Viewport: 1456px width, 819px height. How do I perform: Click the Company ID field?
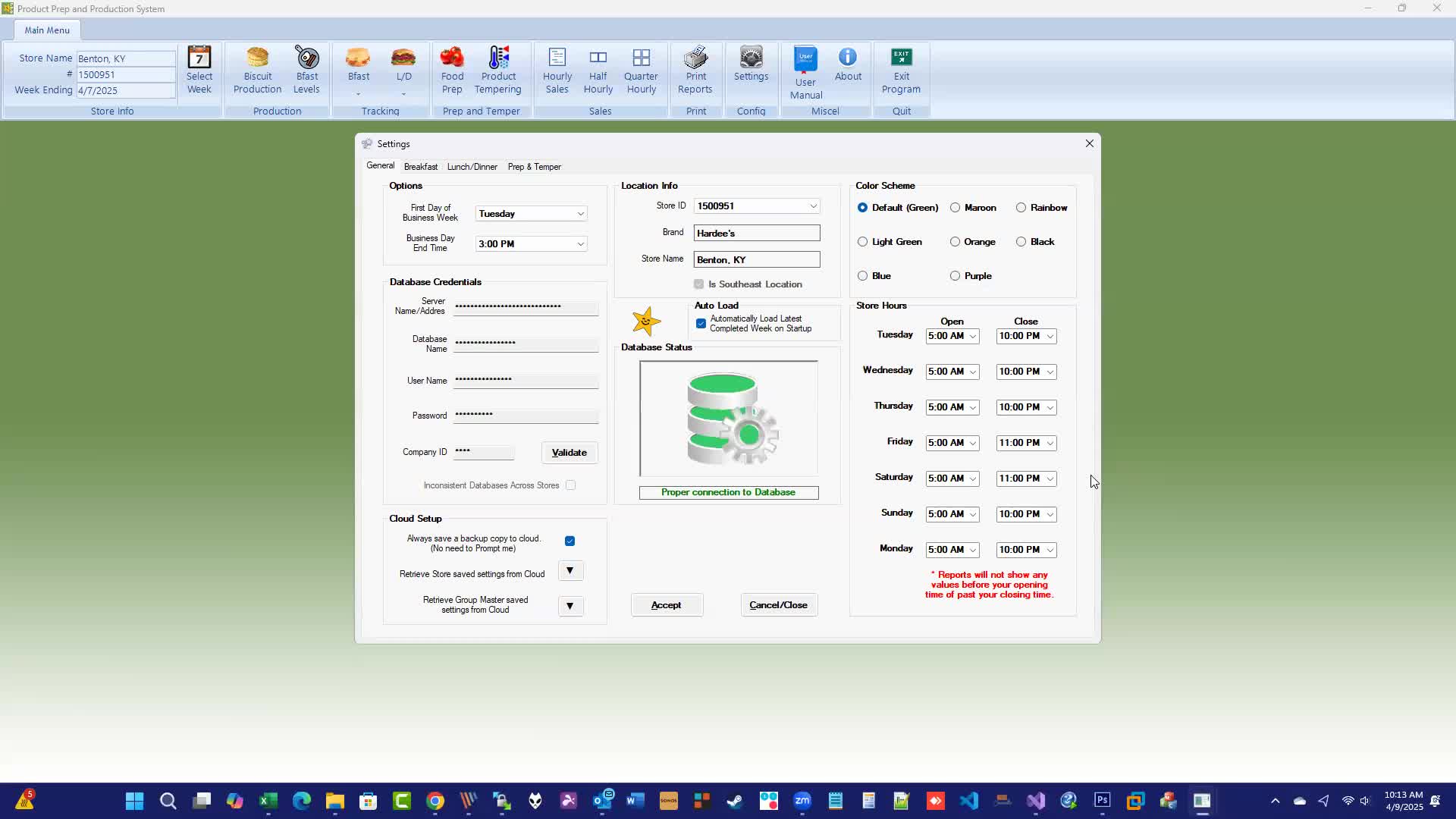(484, 452)
